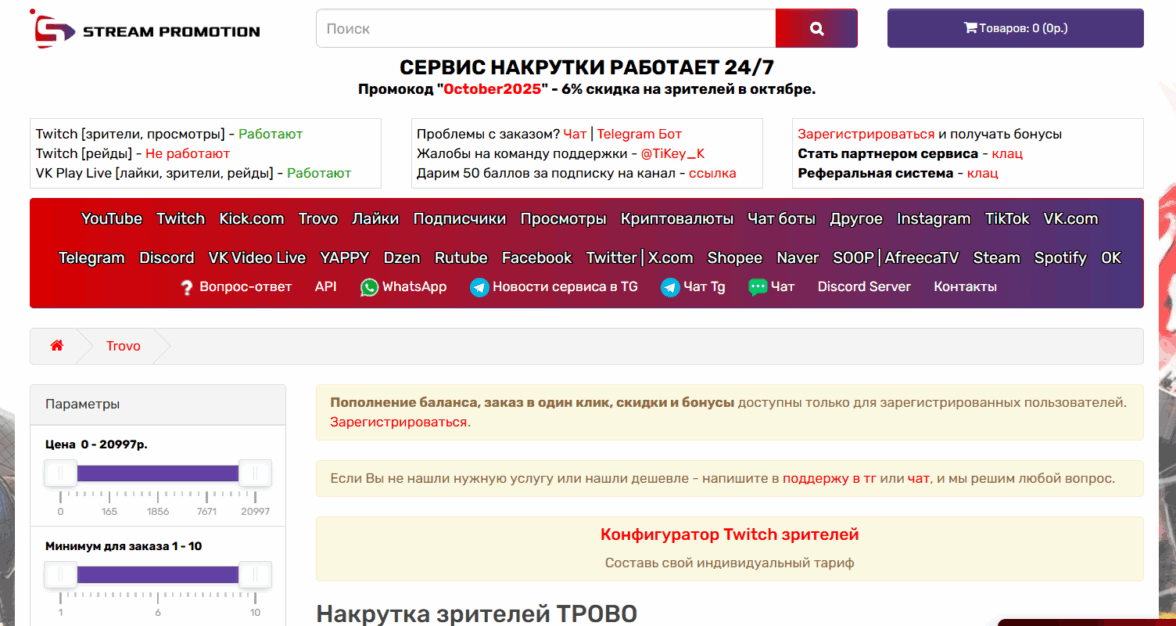Open Другое category
Viewport: 1176px width, 626px height.
[x=856, y=219]
